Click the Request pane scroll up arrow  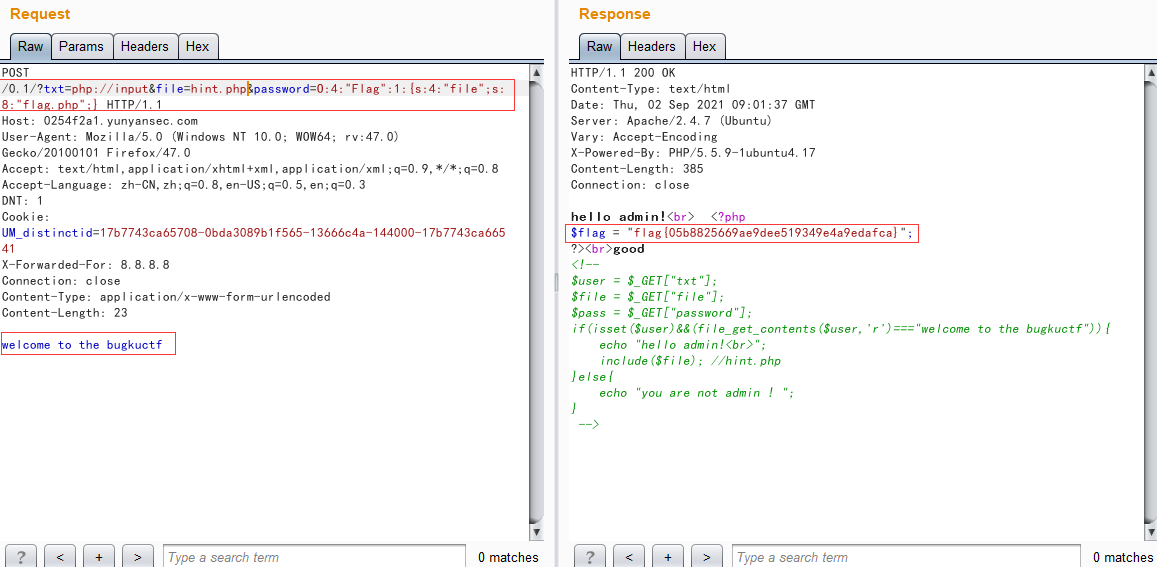(536, 72)
